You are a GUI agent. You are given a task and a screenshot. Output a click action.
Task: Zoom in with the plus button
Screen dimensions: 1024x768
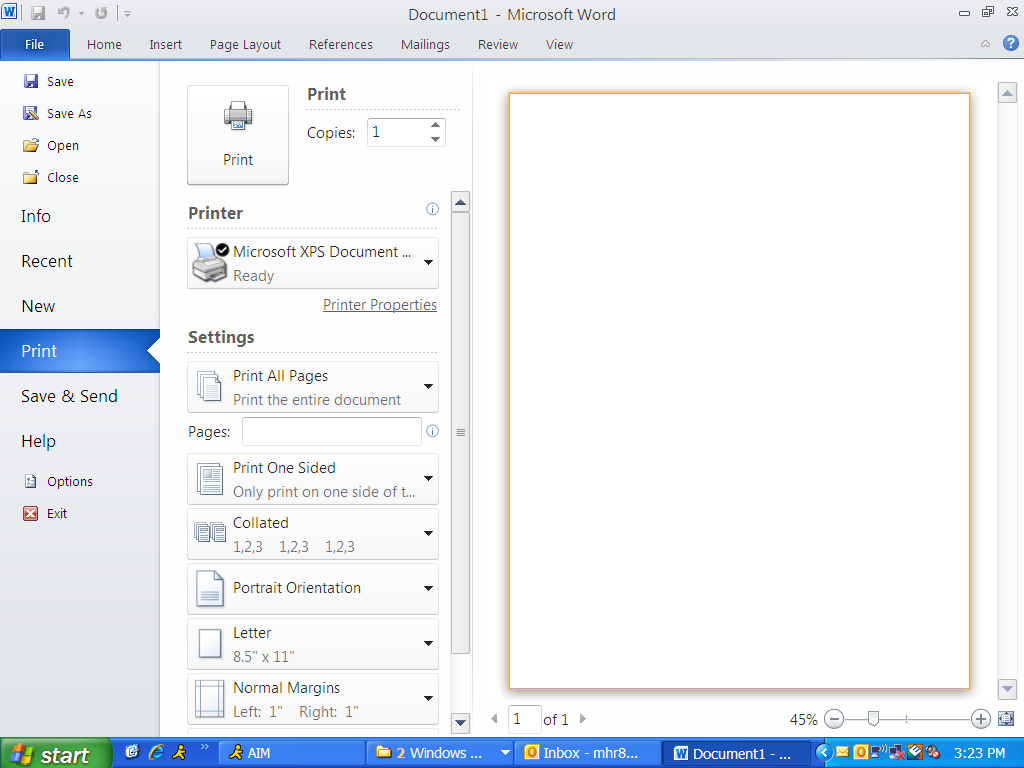980,719
